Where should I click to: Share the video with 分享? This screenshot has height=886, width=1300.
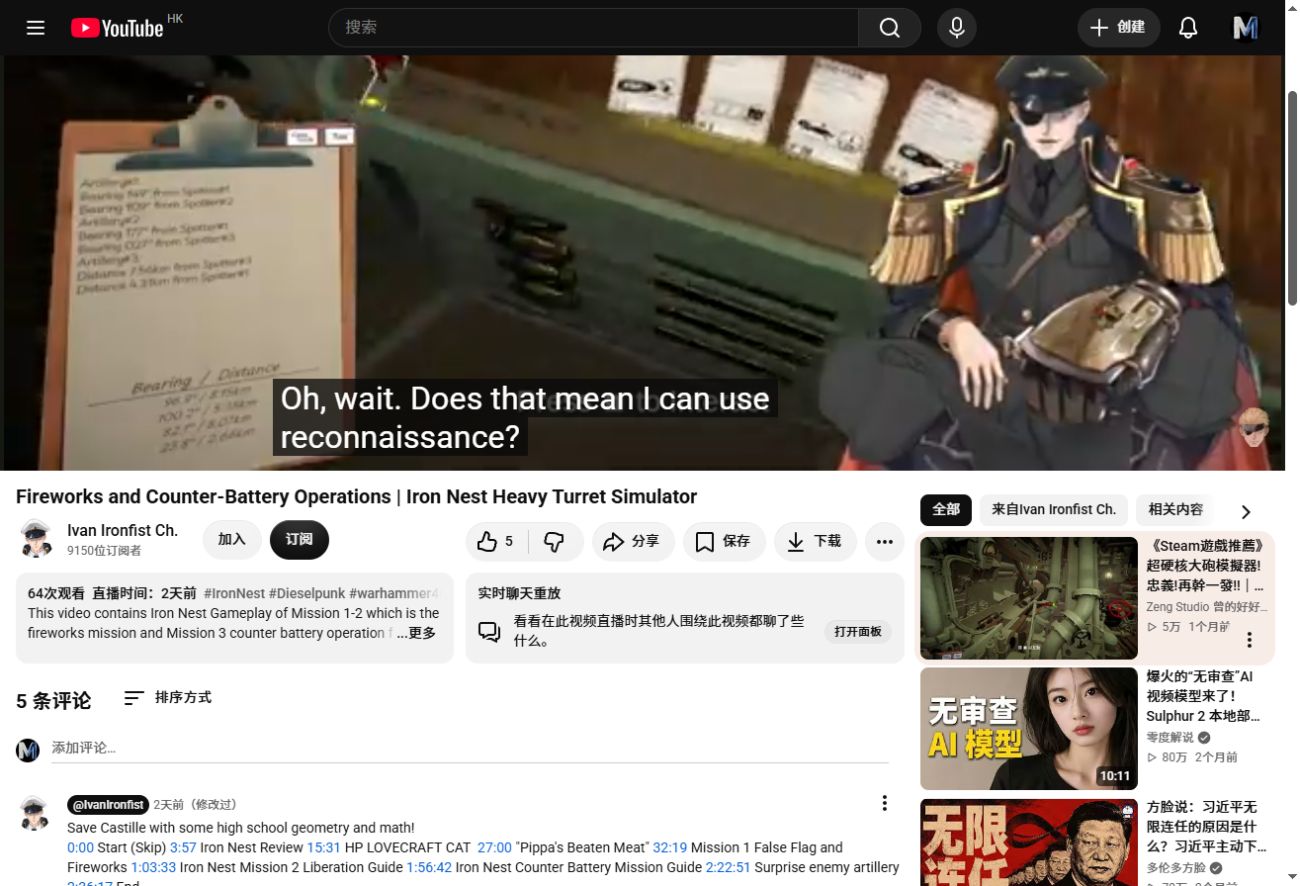tap(633, 541)
